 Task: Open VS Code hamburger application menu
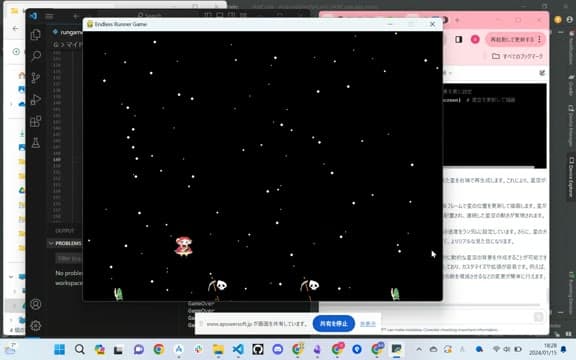point(50,16)
